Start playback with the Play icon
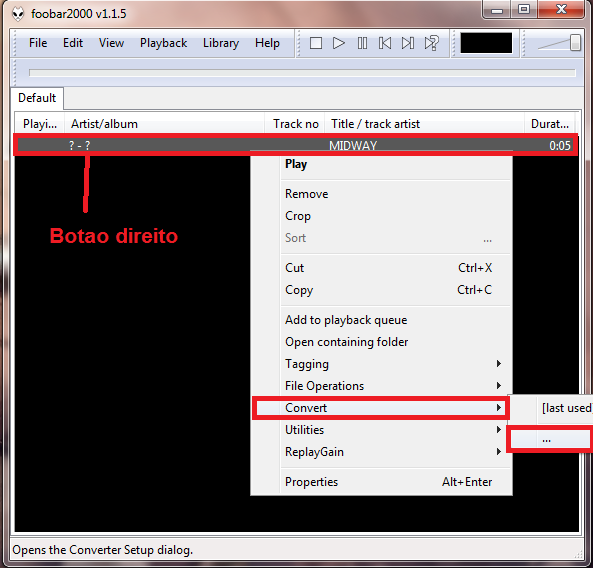593x568 pixels. tap(339, 43)
